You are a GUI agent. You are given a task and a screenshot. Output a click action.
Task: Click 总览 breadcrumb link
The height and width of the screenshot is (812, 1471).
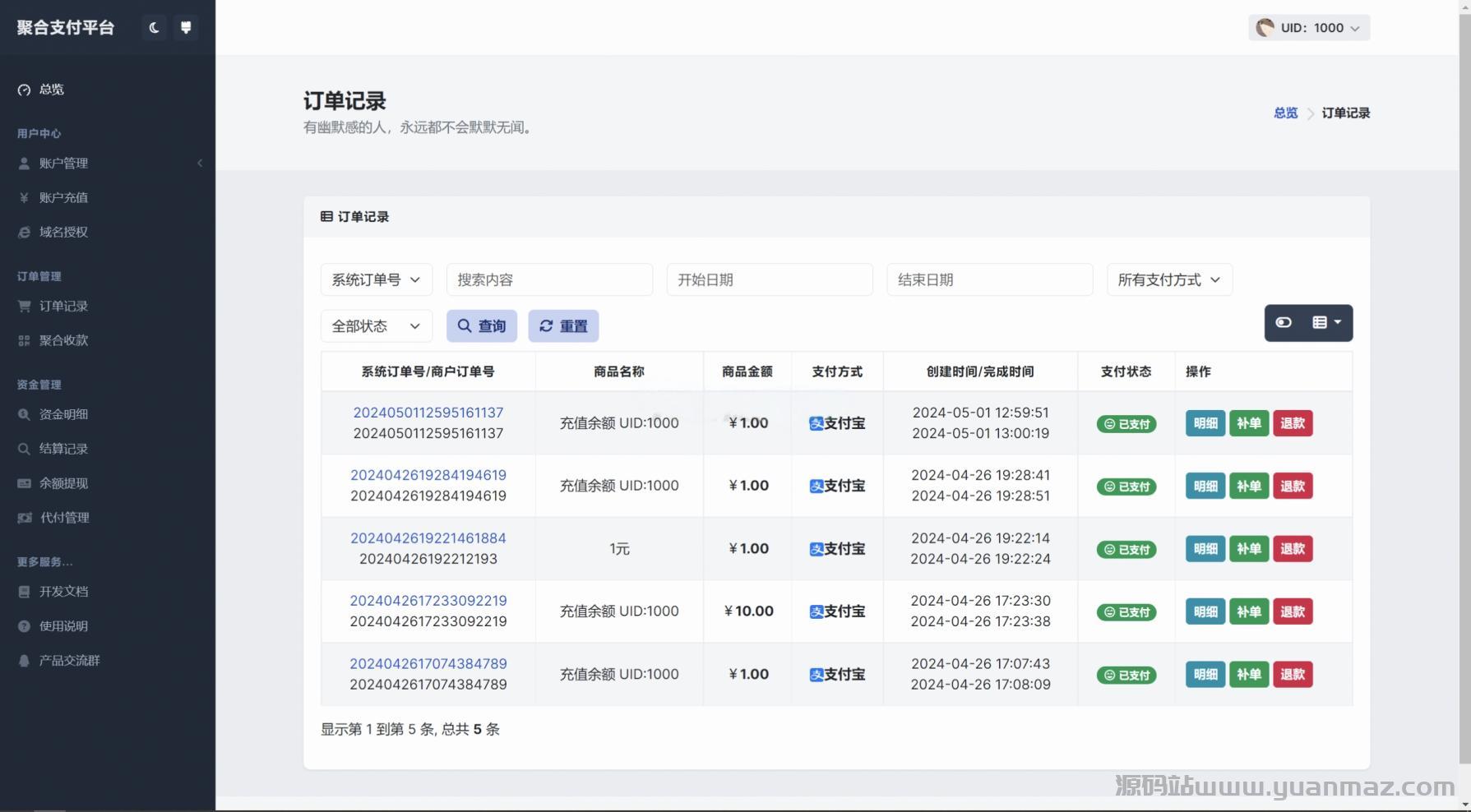tap(1285, 113)
